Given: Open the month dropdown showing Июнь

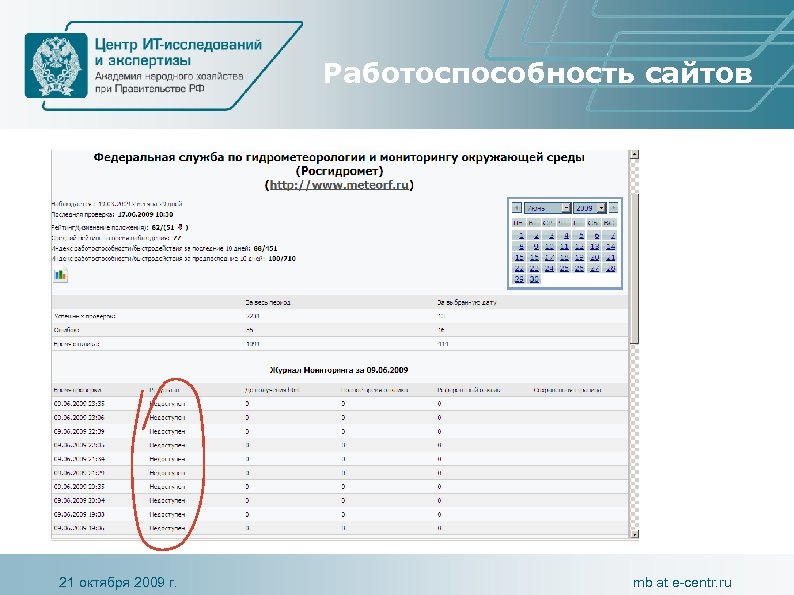Looking at the screenshot, I should point(547,208).
